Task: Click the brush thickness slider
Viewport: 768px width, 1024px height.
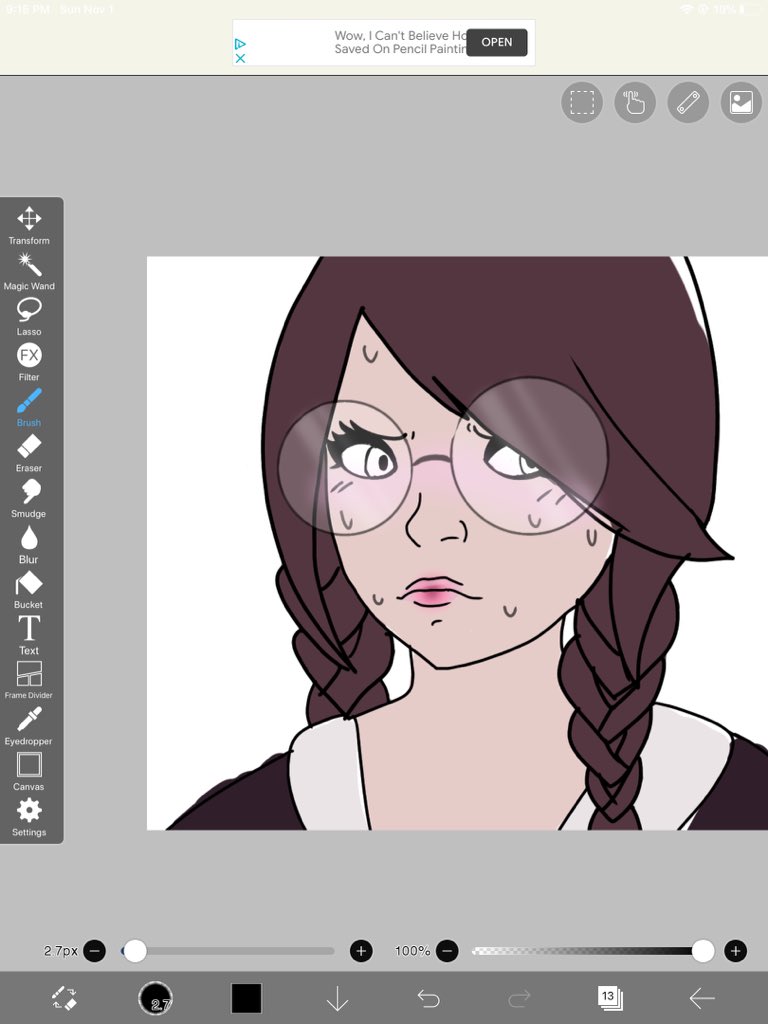Action: pyautogui.click(x=228, y=951)
